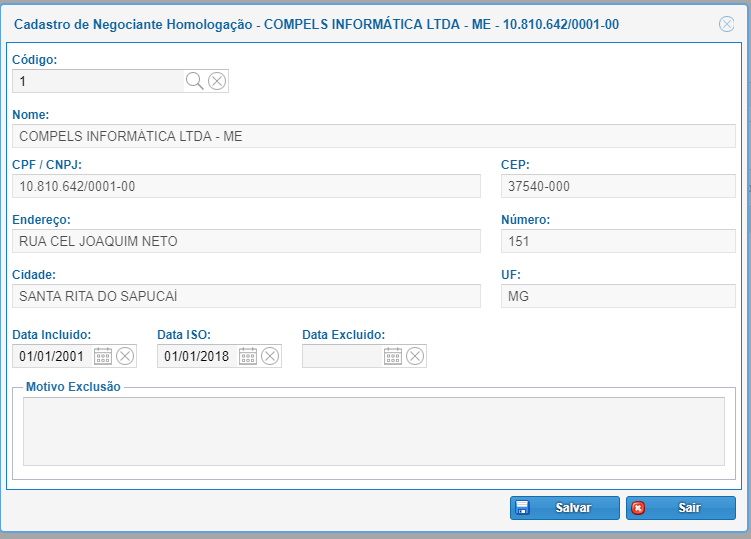751x539 pixels.
Task: Click the Código search magnifier icon
Action: (194, 81)
